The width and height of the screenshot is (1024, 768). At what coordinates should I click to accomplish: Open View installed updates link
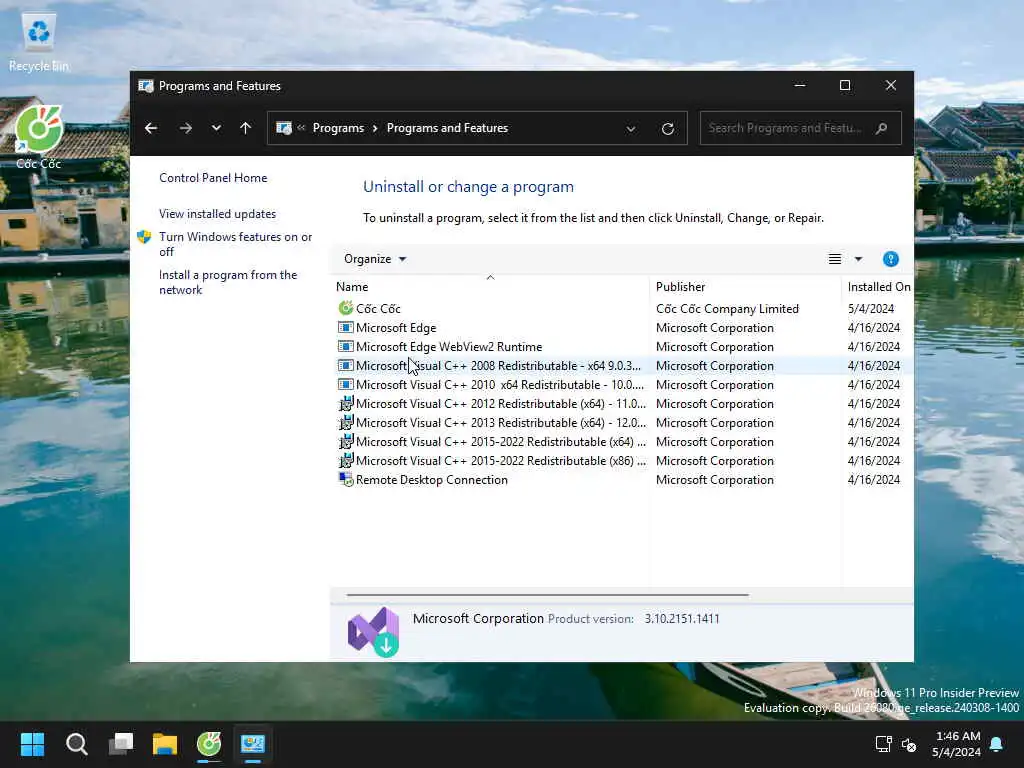click(x=217, y=214)
